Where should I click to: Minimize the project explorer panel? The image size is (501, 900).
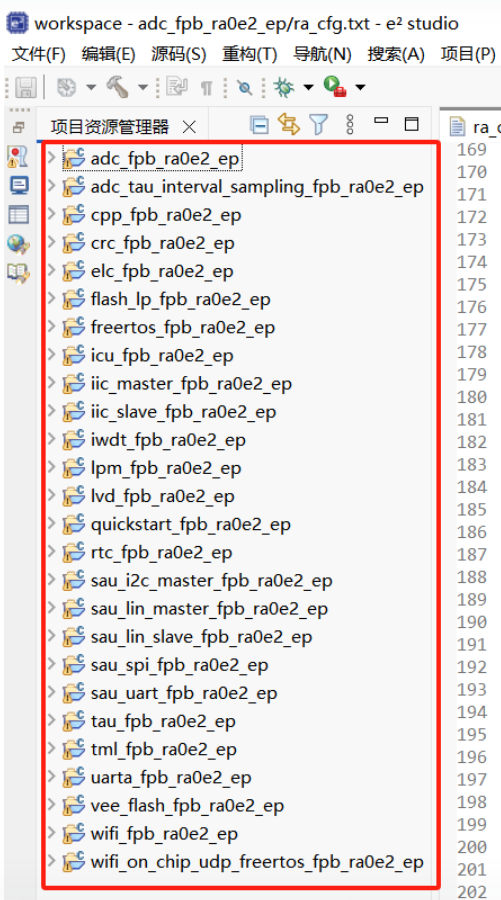point(381,121)
